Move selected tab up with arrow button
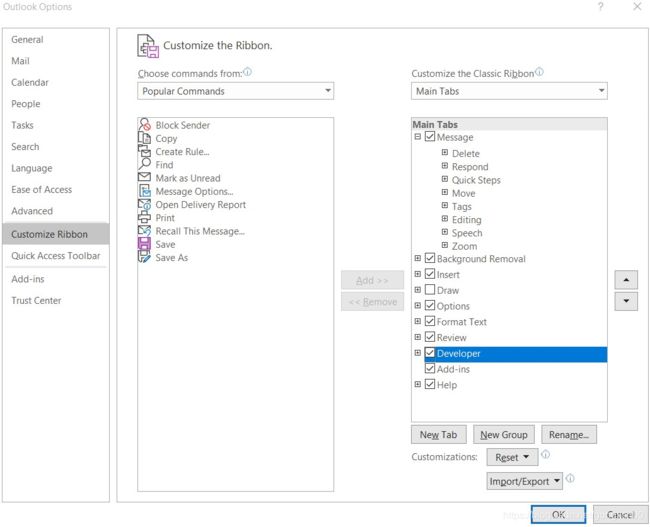Image resolution: width=650 pixels, height=527 pixels. point(626,280)
